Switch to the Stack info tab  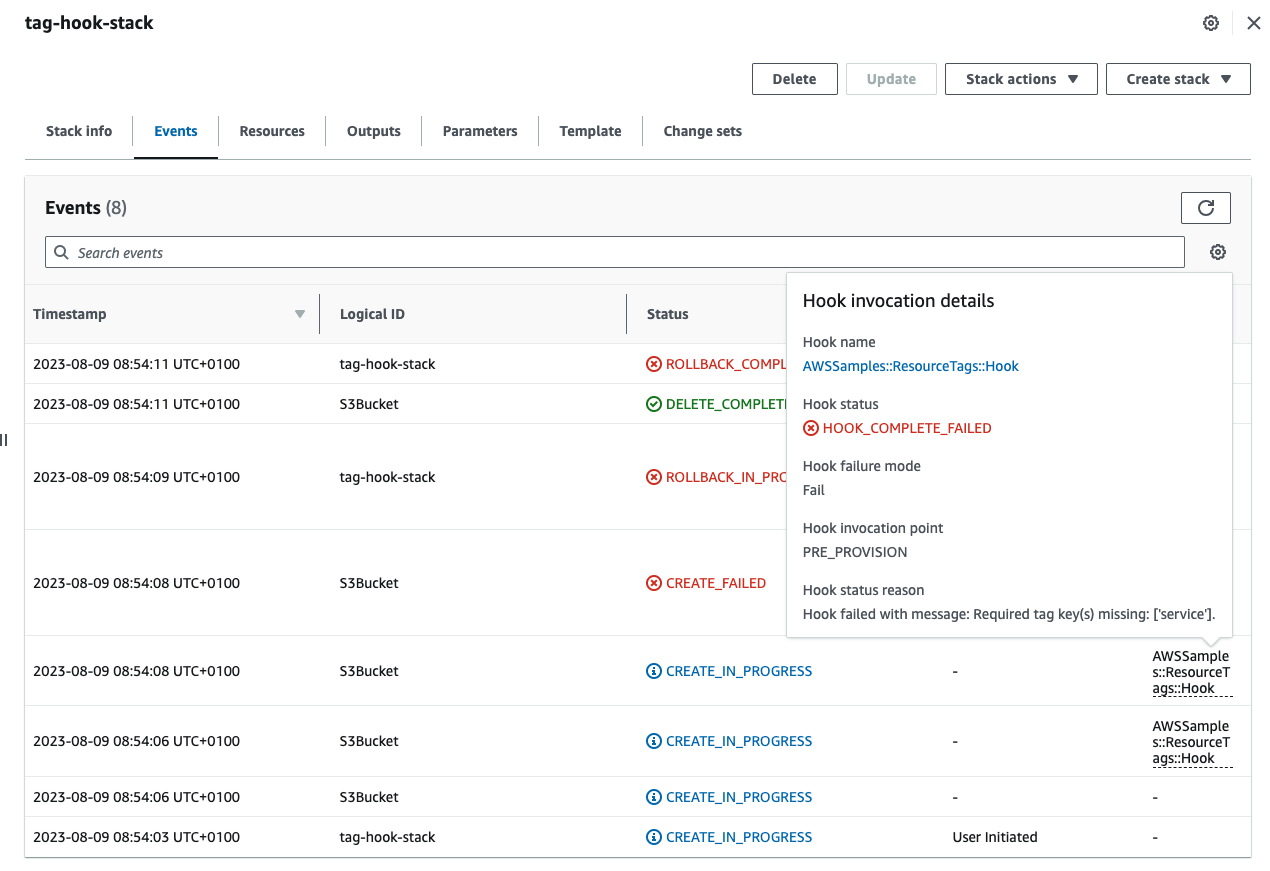tap(79, 131)
